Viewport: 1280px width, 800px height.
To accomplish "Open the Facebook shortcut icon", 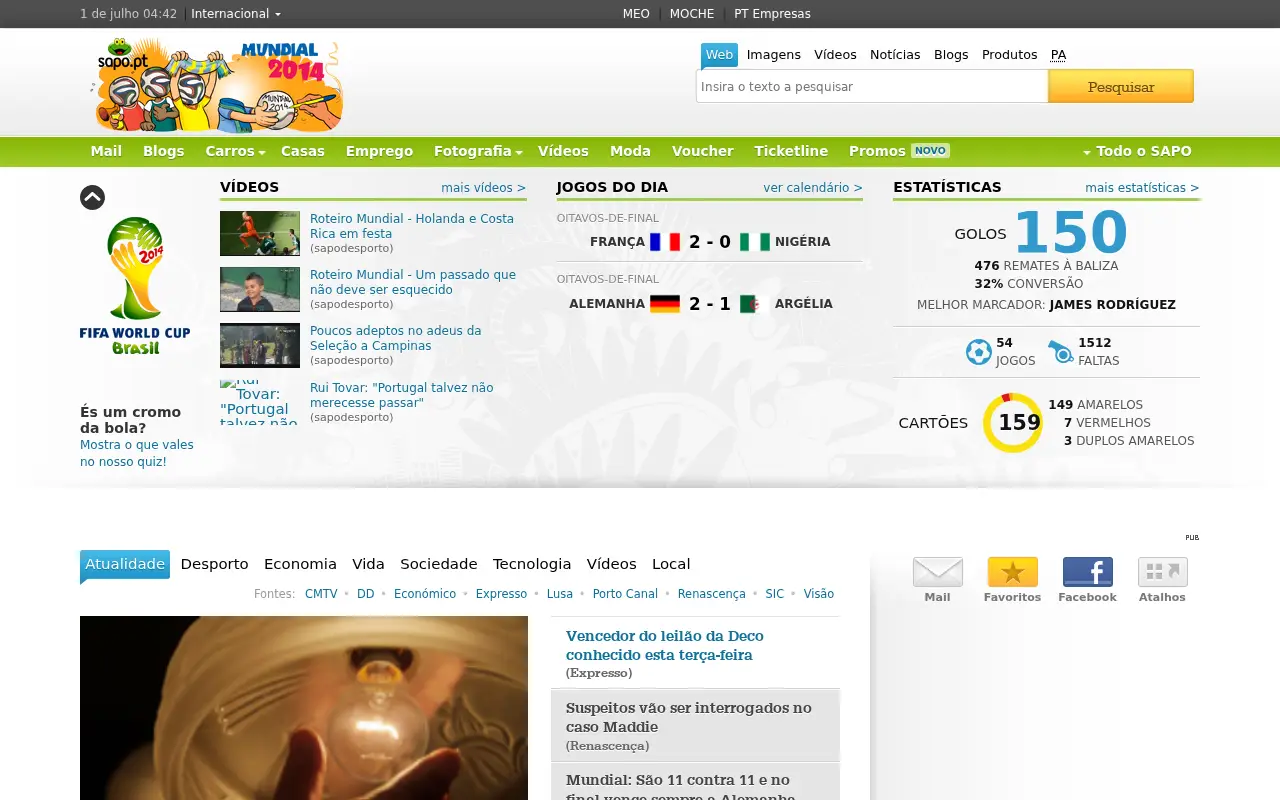I will 1087,572.
